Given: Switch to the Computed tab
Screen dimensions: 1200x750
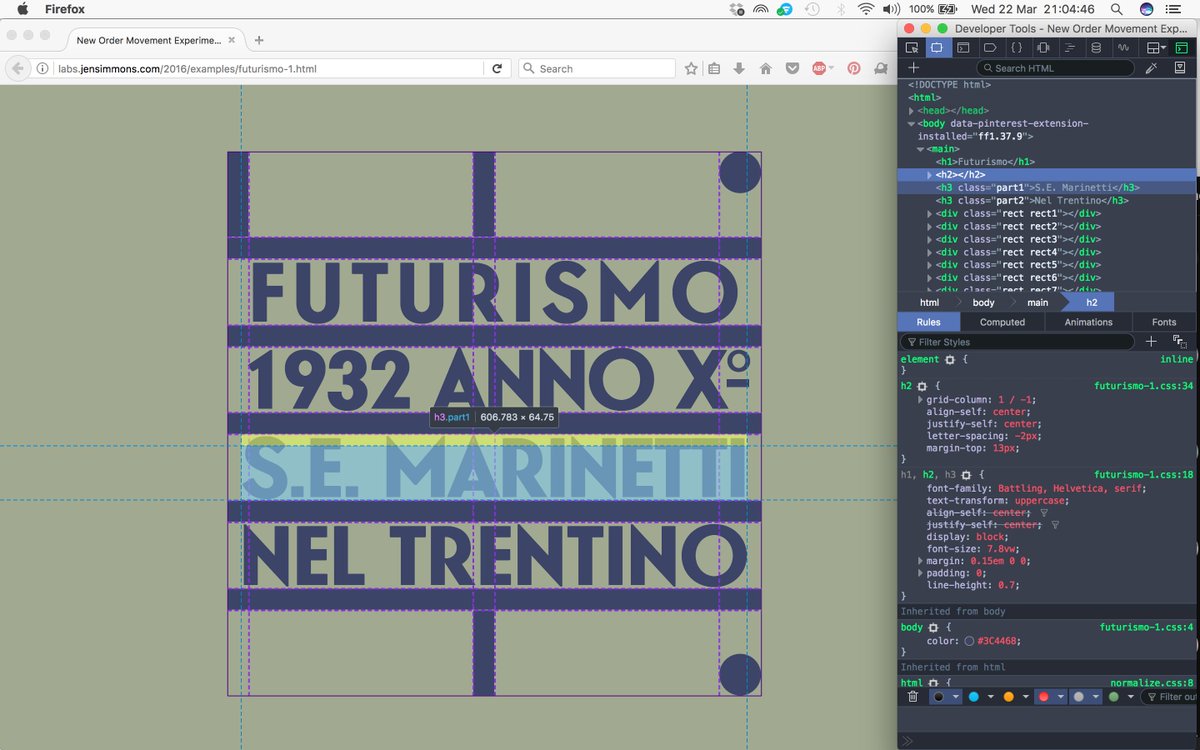Looking at the screenshot, I should tap(1002, 322).
